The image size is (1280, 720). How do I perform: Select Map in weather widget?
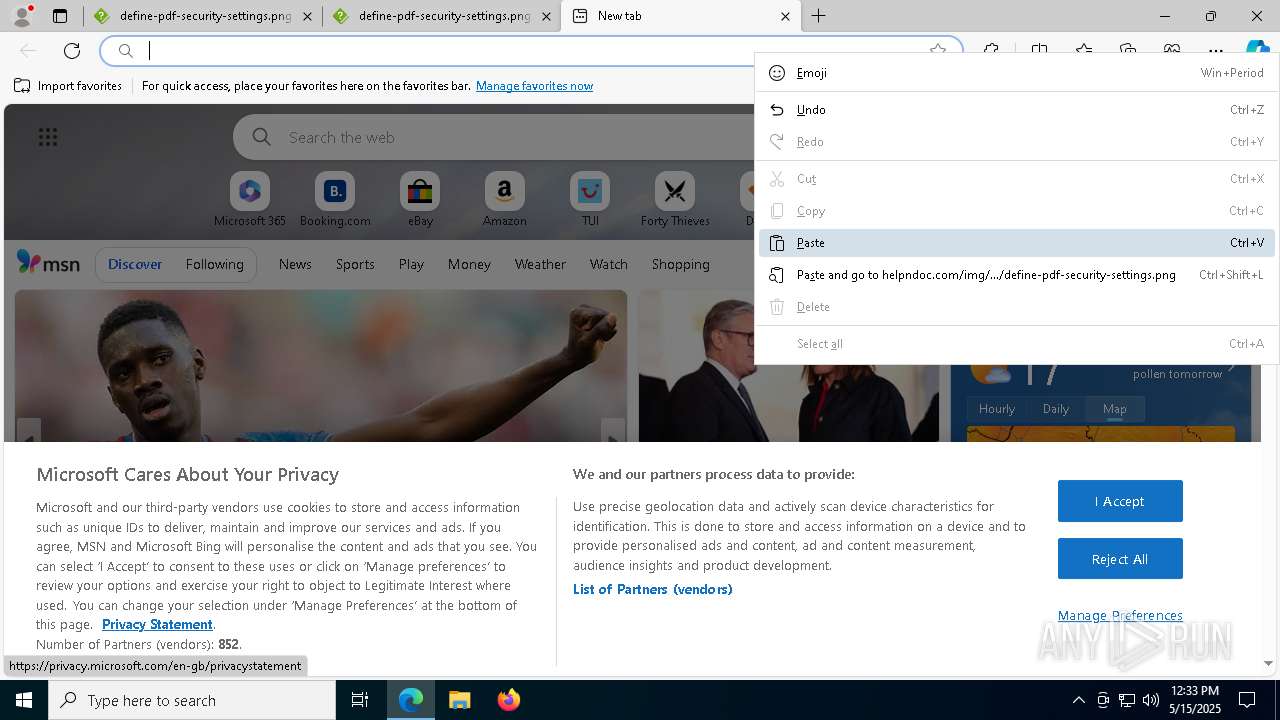tap(1114, 409)
